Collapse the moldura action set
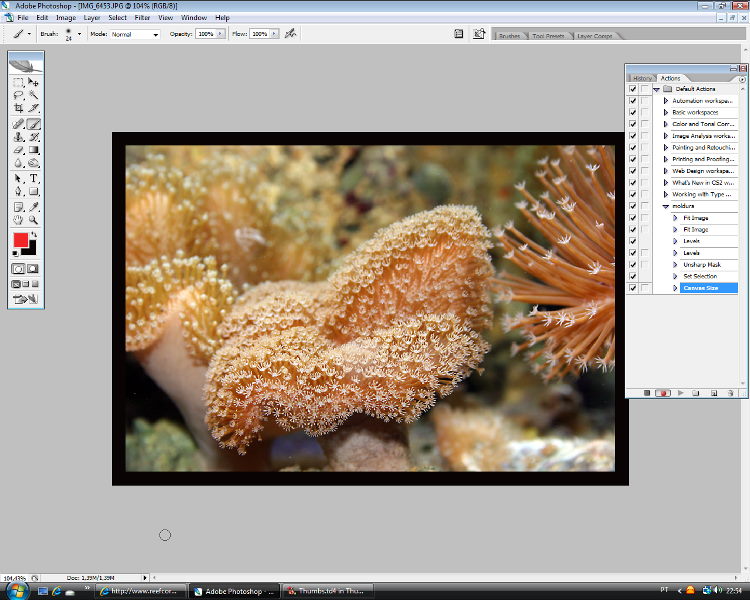Viewport: 750px width, 600px height. click(x=667, y=206)
